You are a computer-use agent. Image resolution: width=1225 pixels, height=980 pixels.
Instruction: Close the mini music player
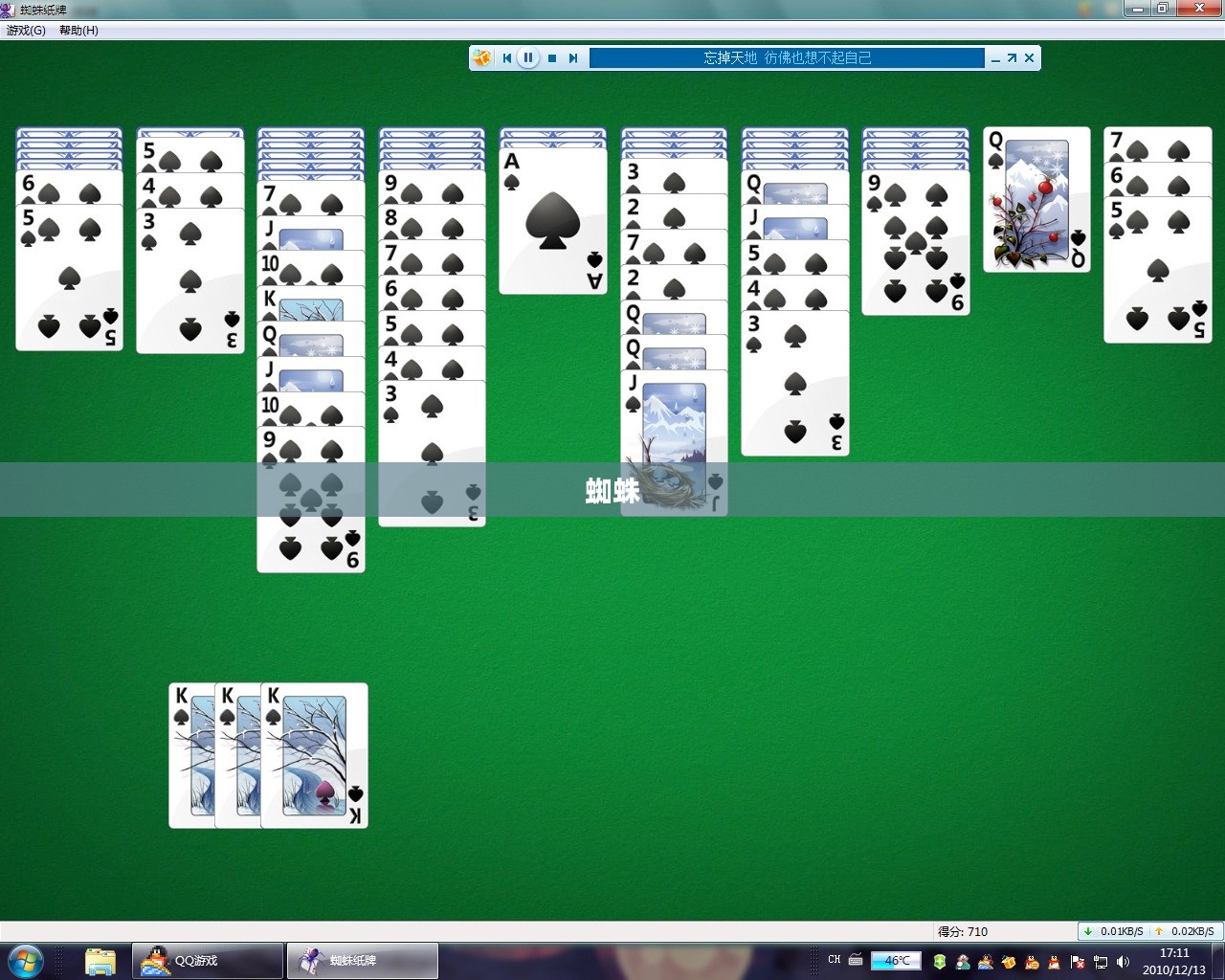point(1029,58)
